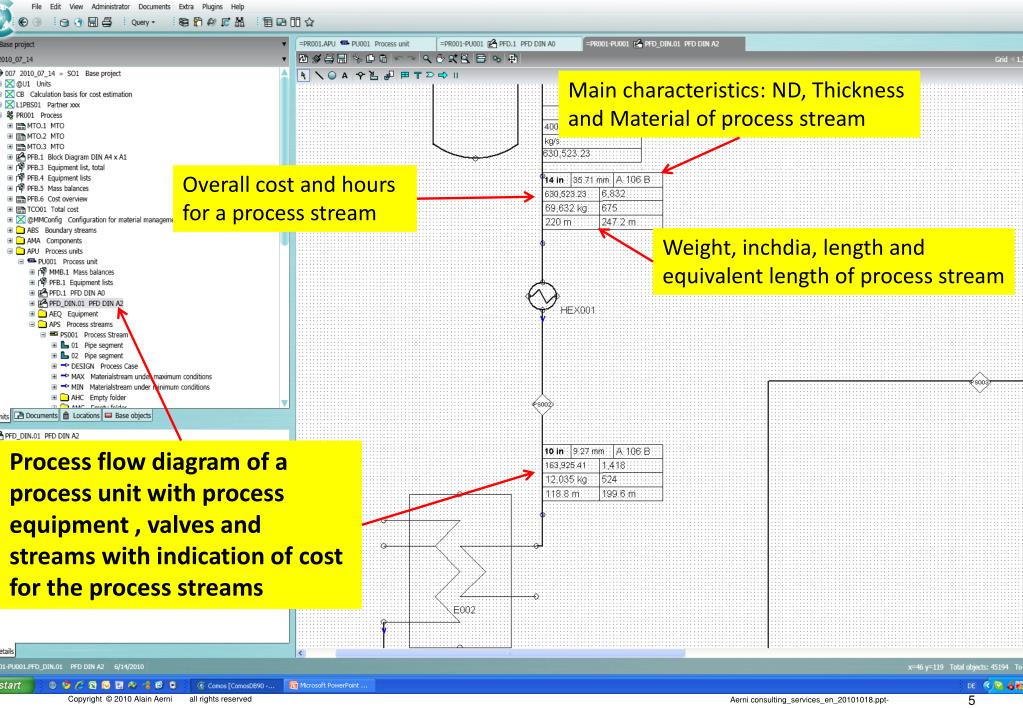Click the diagram horizontal scrollbar

tap(510, 653)
